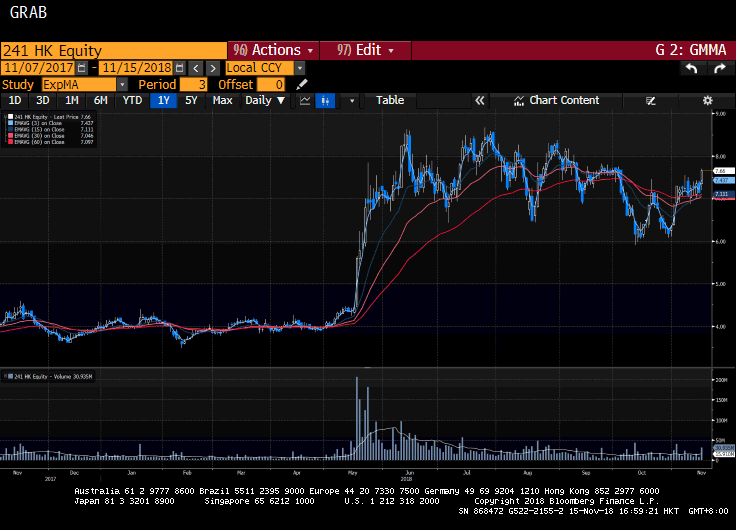
Task: Open Chart Content panel
Action: pos(557,100)
